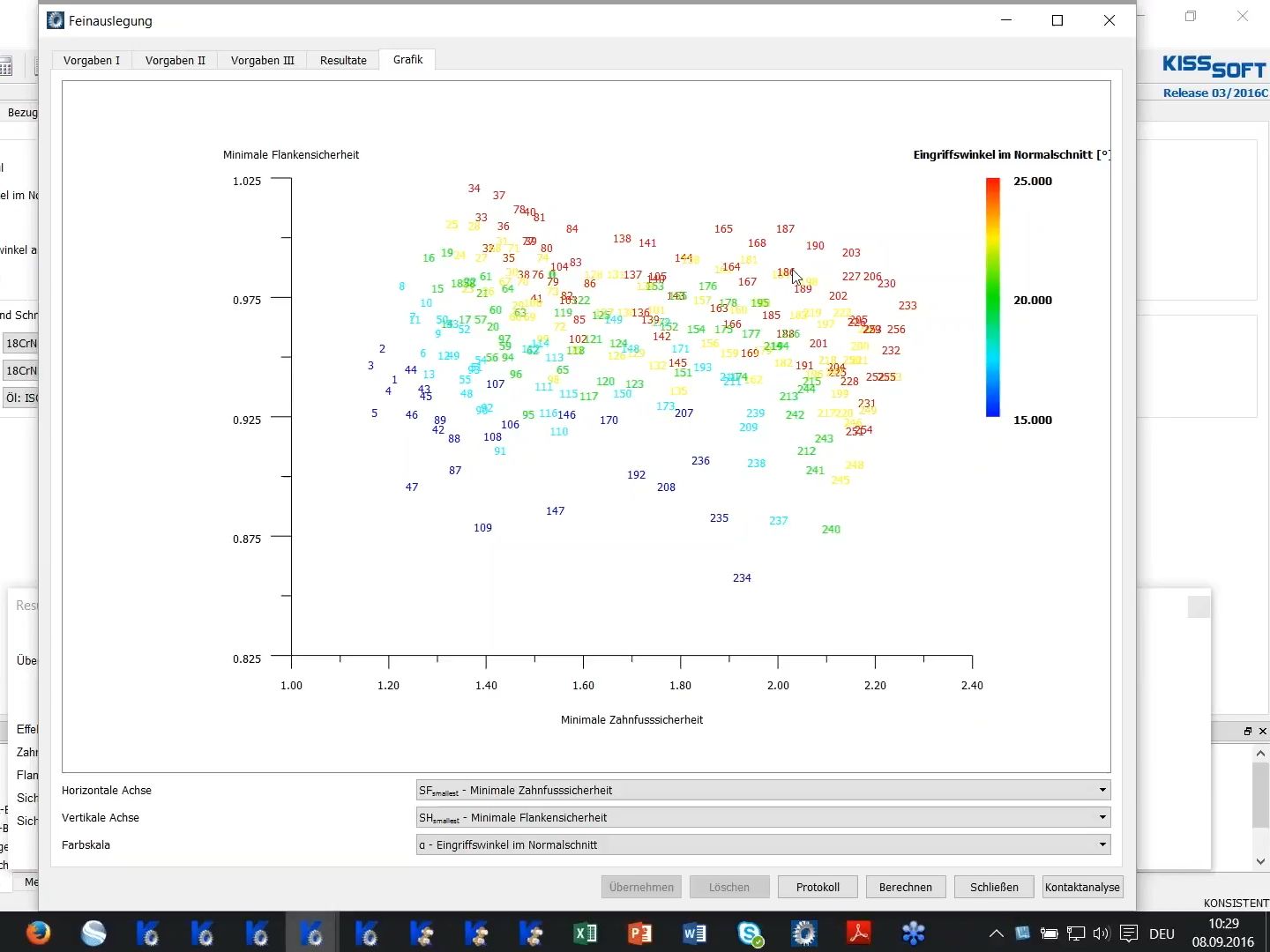Open Firefox from the taskbar
This screenshot has width=1270, height=952.
pos(38,933)
